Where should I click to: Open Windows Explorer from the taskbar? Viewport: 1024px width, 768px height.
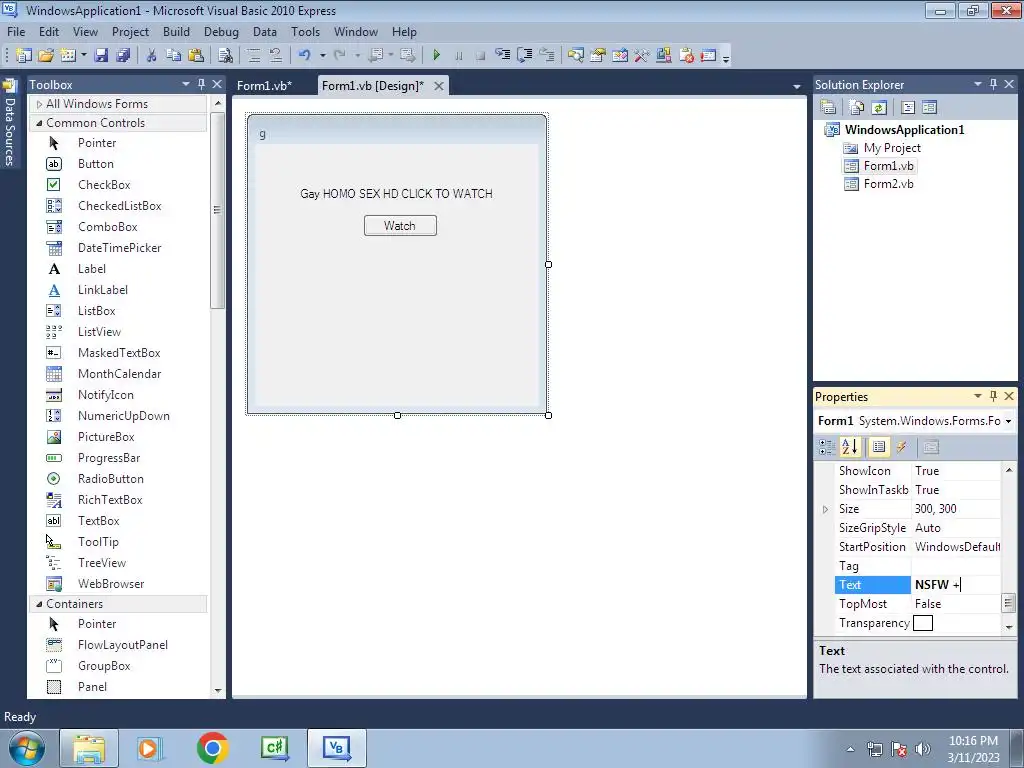[x=89, y=748]
